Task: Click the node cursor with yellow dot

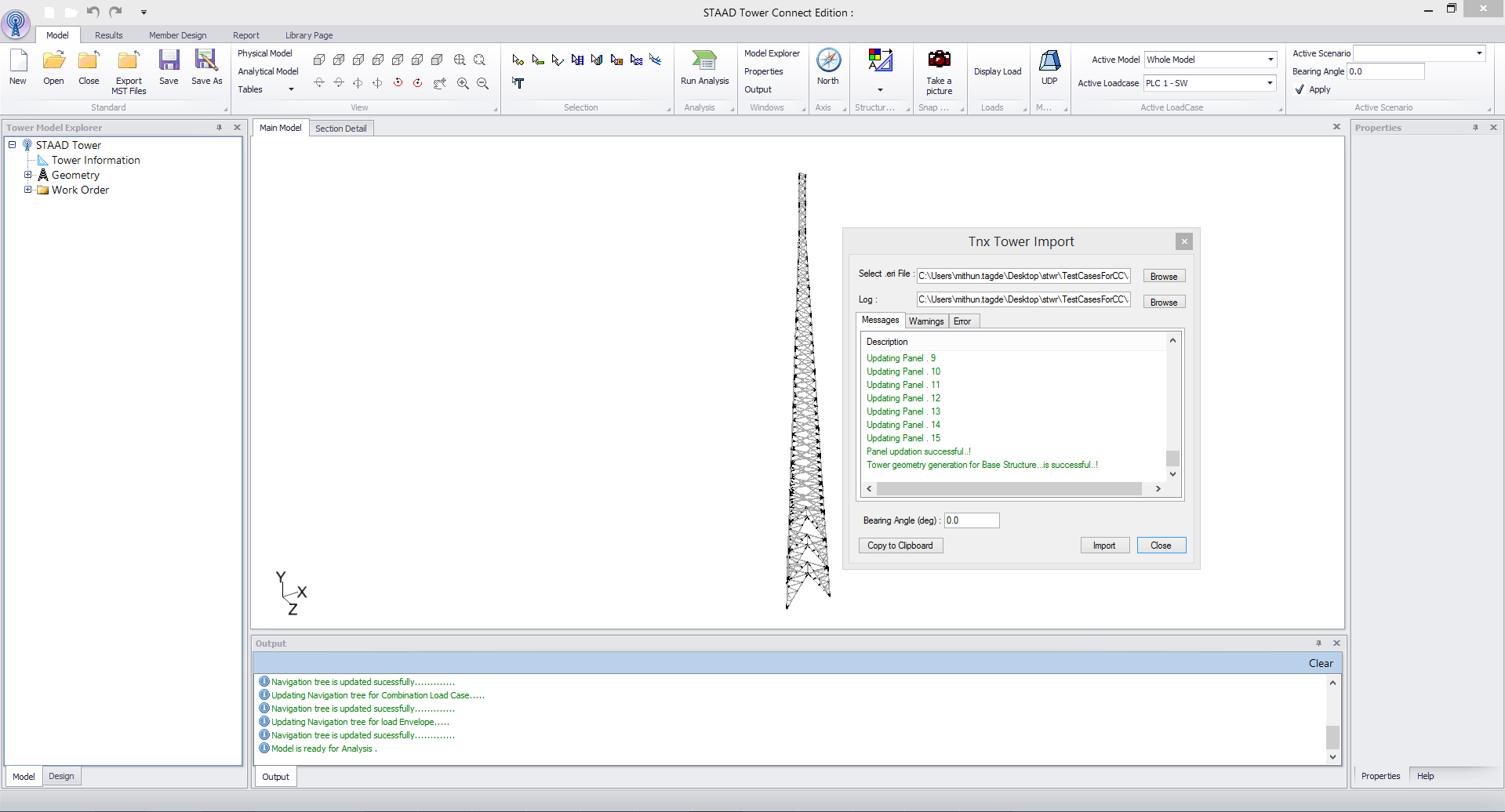Action: (518, 60)
